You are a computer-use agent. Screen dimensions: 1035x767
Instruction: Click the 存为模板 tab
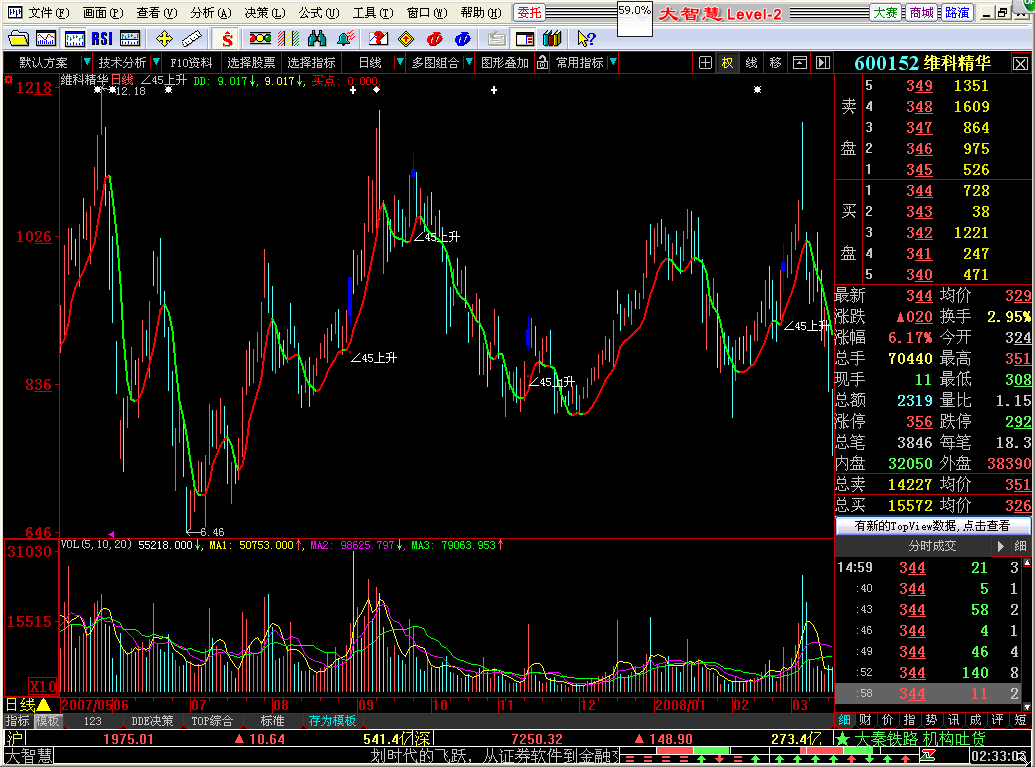click(332, 721)
